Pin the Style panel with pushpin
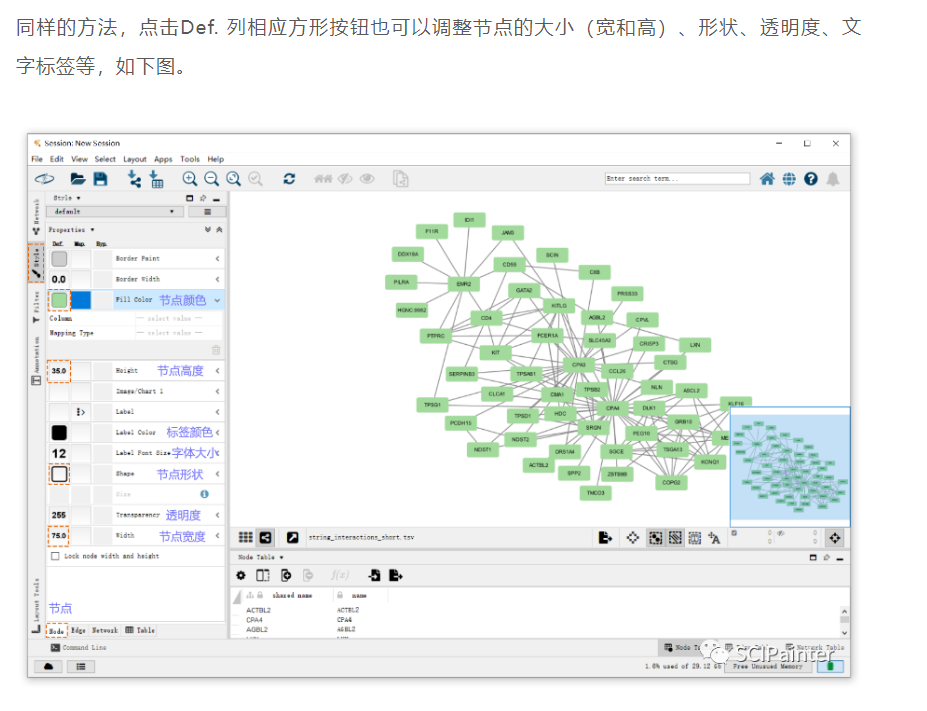Image resolution: width=927 pixels, height=711 pixels. click(203, 198)
